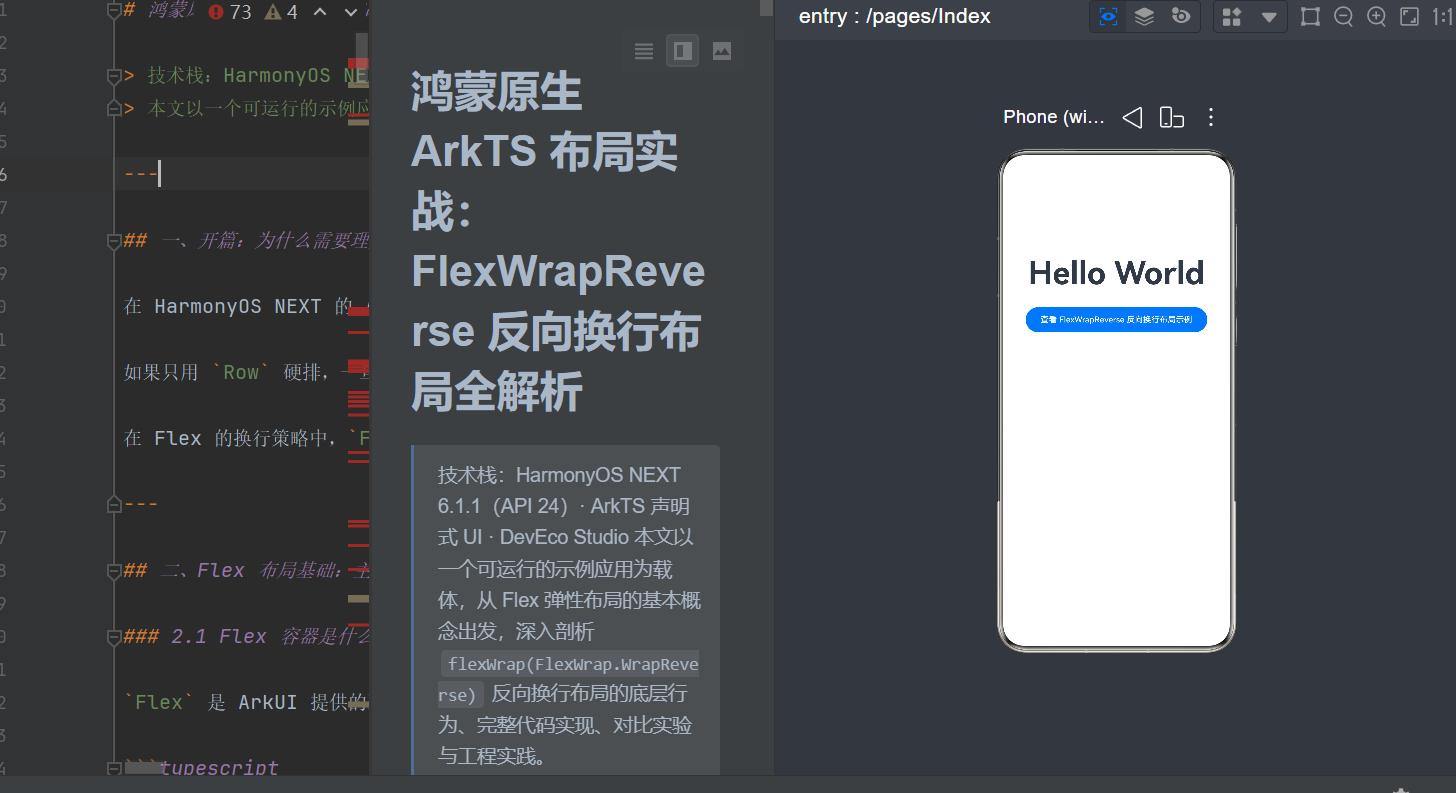Open the Phone device selector label
Screen dimensions: 1456x793
[1054, 117]
